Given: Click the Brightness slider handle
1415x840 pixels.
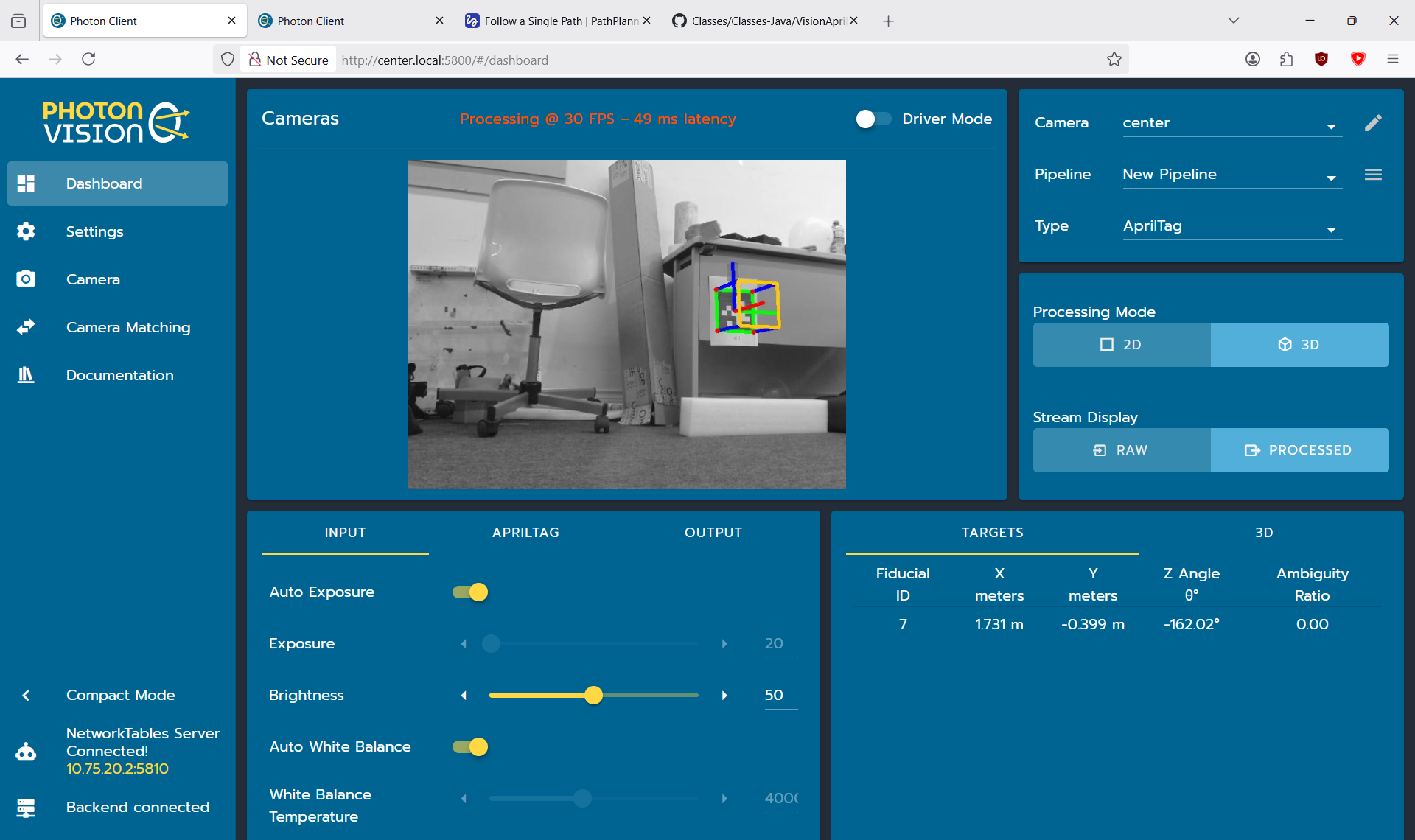Looking at the screenshot, I should coord(593,695).
